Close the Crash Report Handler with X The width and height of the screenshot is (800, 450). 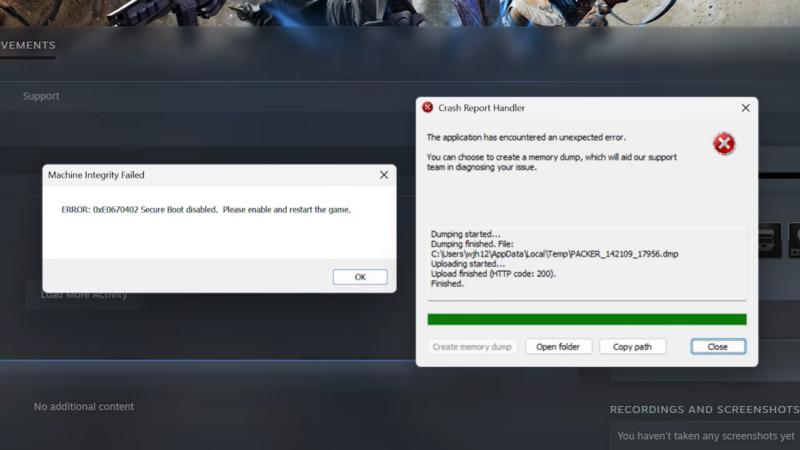(745, 108)
